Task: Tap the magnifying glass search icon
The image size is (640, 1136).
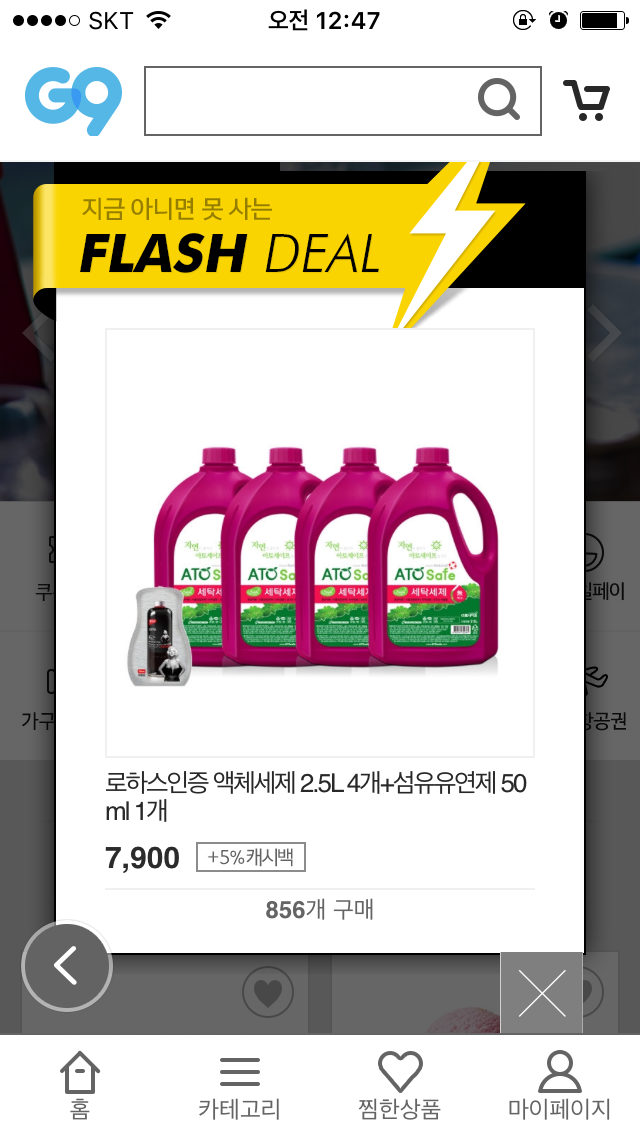Action: click(499, 100)
